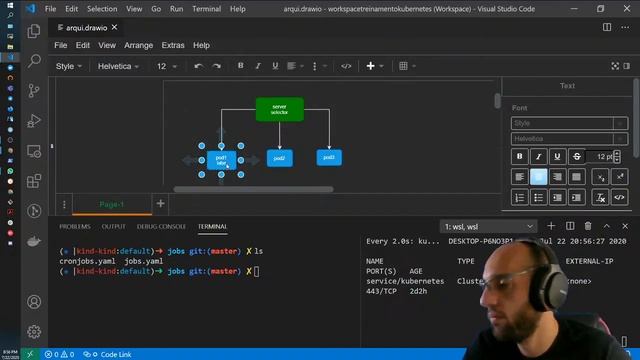Viewport: 640px width, 360px height.
Task: Undo last diagram change
Action: (199, 66)
